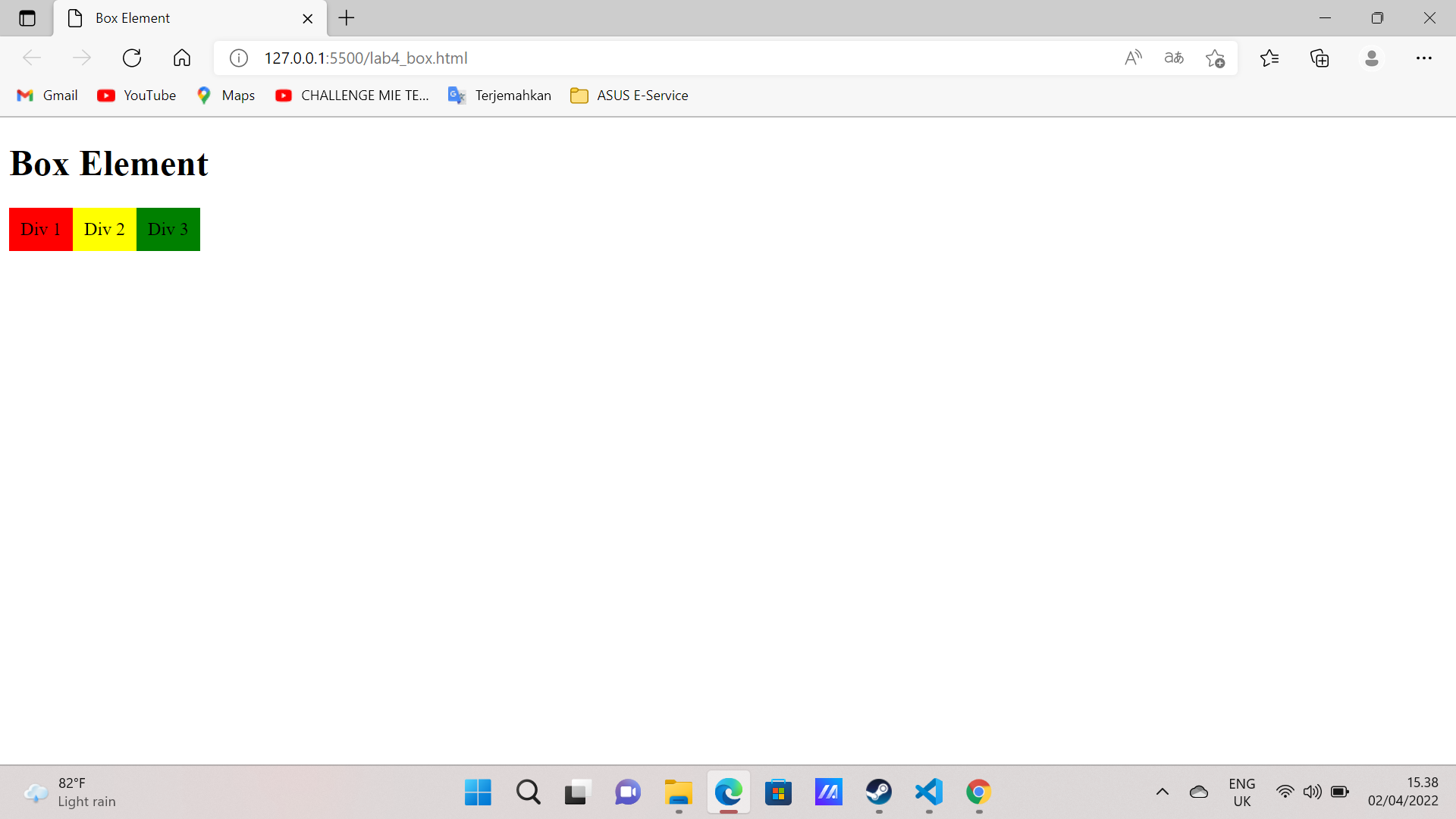1456x819 pixels.
Task: Open the Favorites list
Action: coord(1269,58)
